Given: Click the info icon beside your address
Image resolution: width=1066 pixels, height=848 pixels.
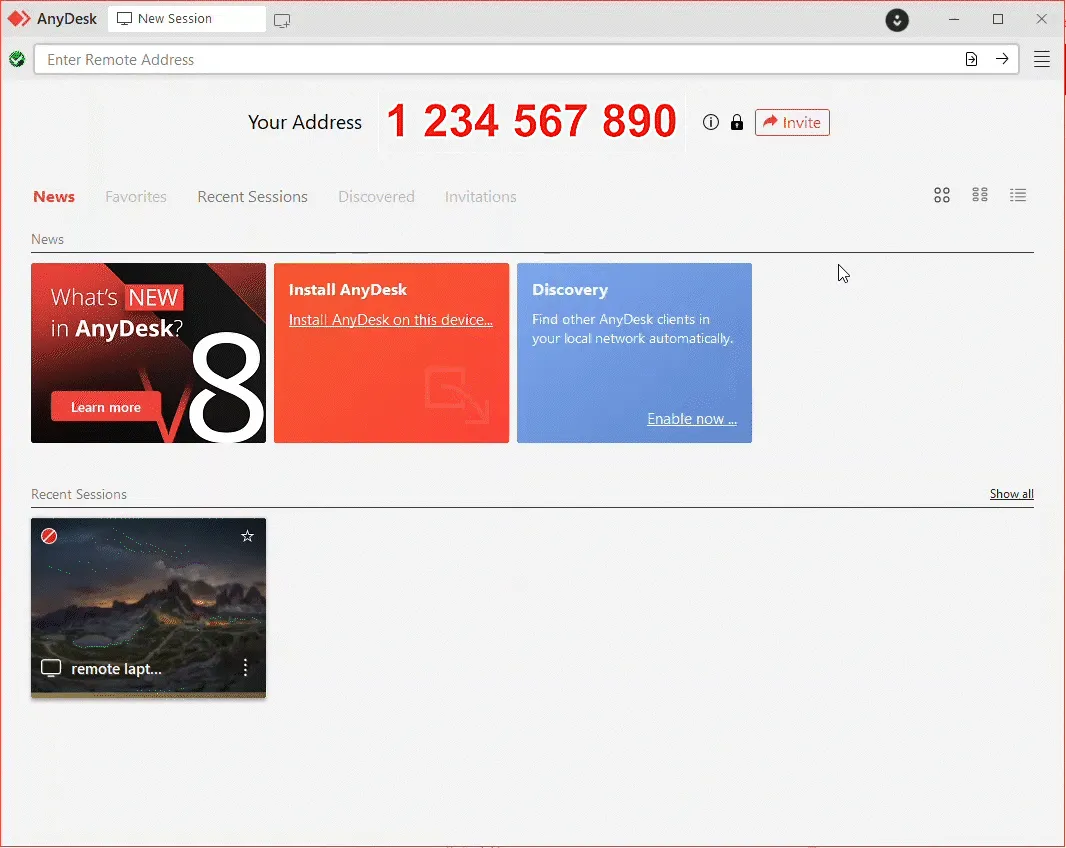Looking at the screenshot, I should point(711,122).
